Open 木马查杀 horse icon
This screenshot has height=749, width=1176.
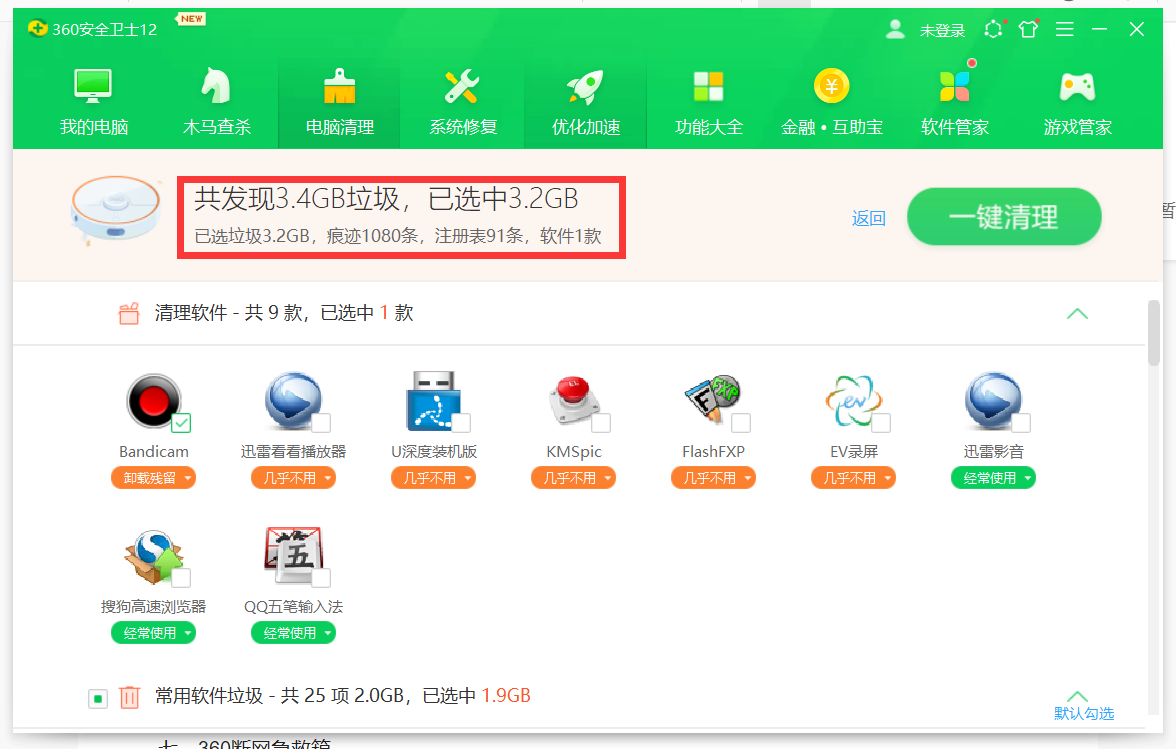pos(216,86)
